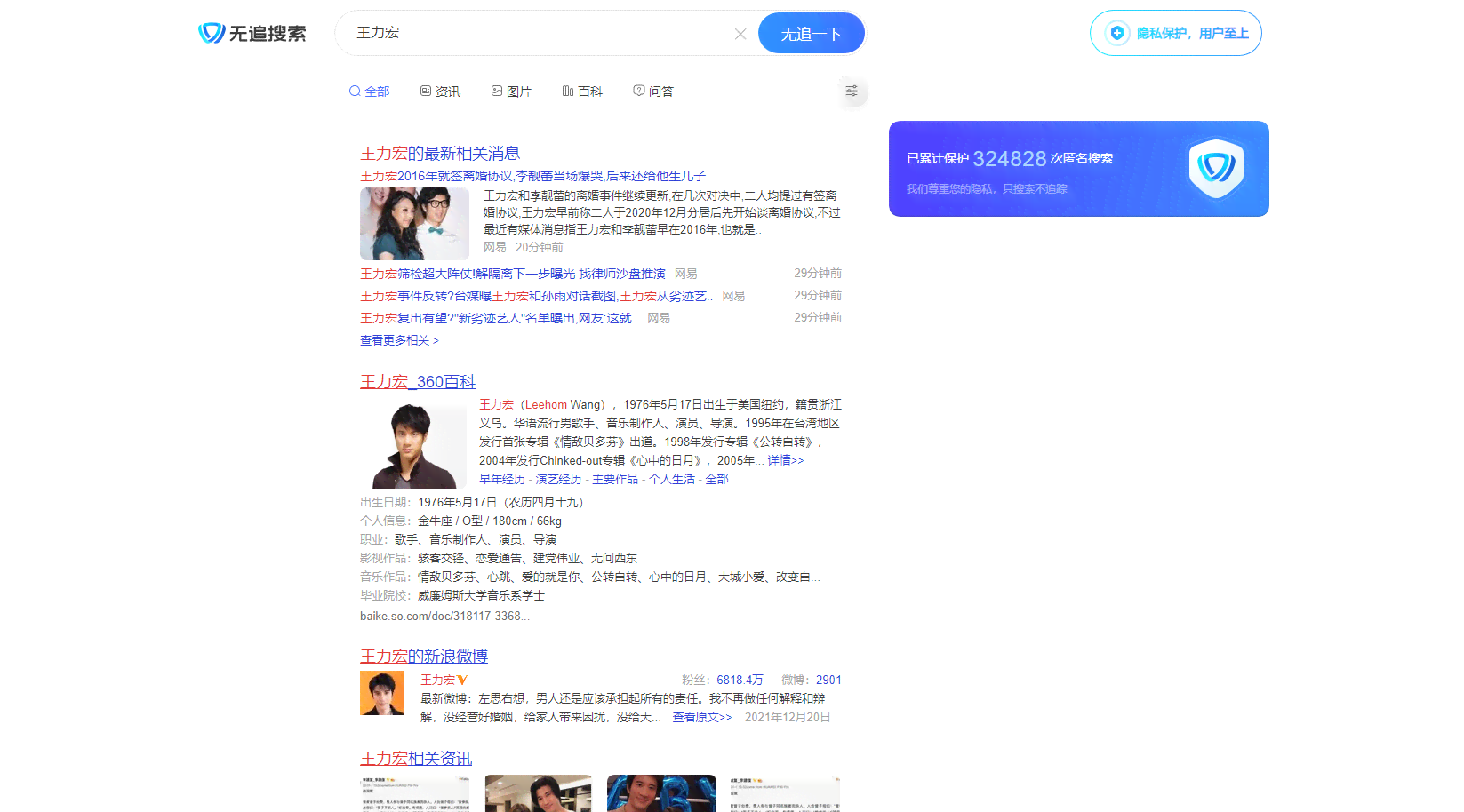Click the privacy shield icon in banner
This screenshot has height=812, width=1464.
[x=1216, y=167]
